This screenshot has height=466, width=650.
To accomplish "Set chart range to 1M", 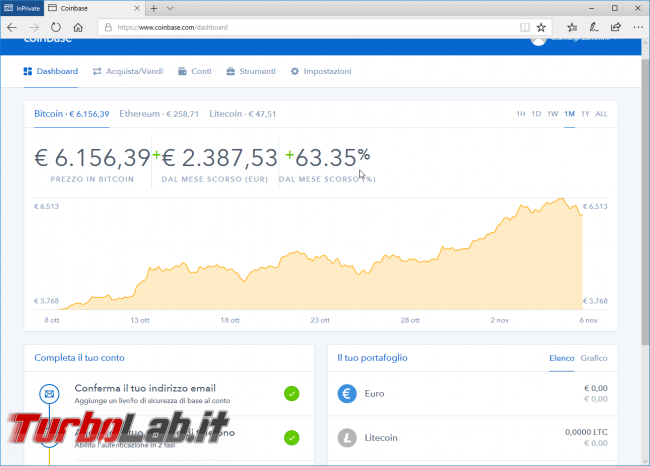I will point(570,114).
